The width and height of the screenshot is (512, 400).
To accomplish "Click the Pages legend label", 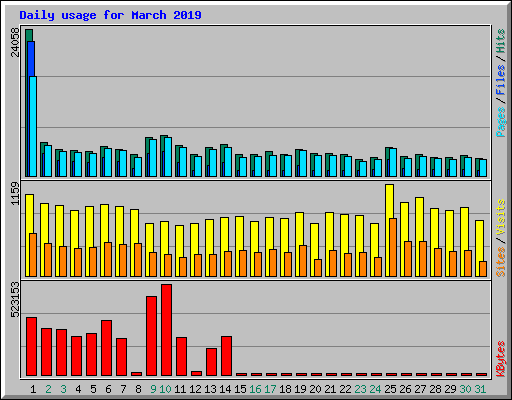I will 500,122.
